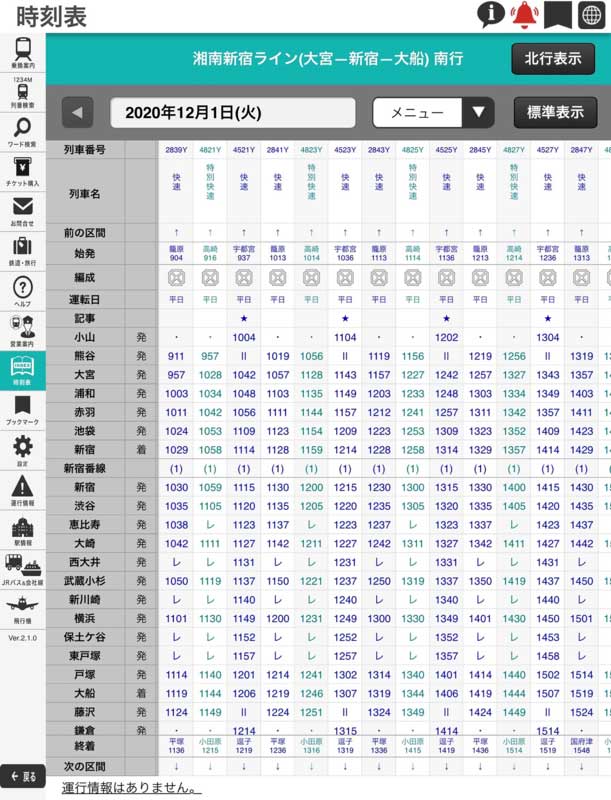The height and width of the screenshot is (800, 611).
Task: Open 鉄道・旅行 suitcase icon
Action: point(23,251)
